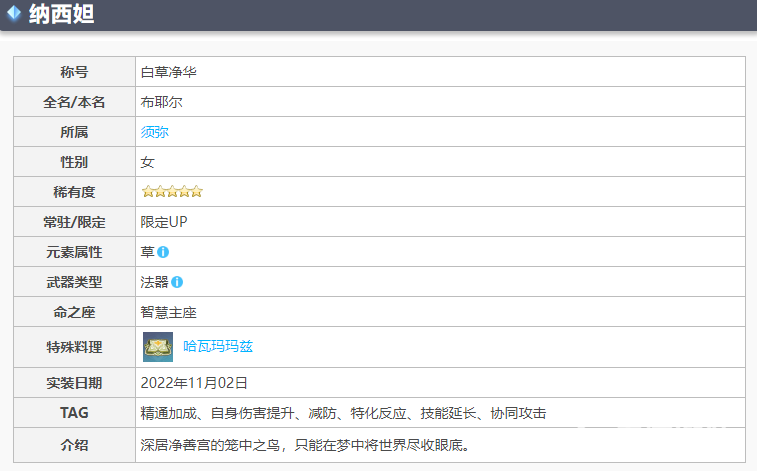This screenshot has width=757, height=471.
Task: Click the 命之座 row label
Action: point(74,312)
